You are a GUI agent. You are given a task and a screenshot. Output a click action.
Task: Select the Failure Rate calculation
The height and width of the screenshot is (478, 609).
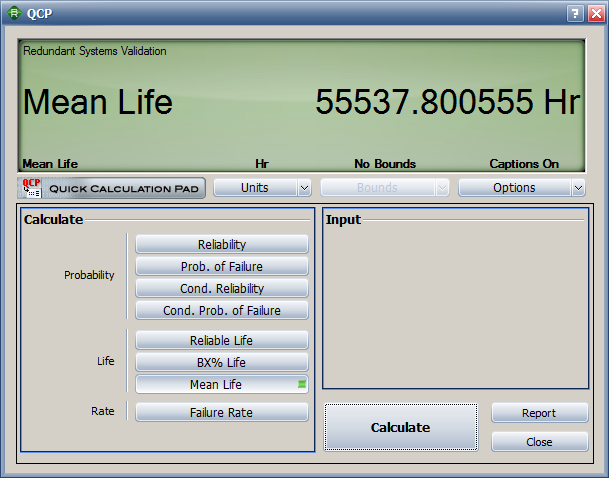tap(222, 412)
